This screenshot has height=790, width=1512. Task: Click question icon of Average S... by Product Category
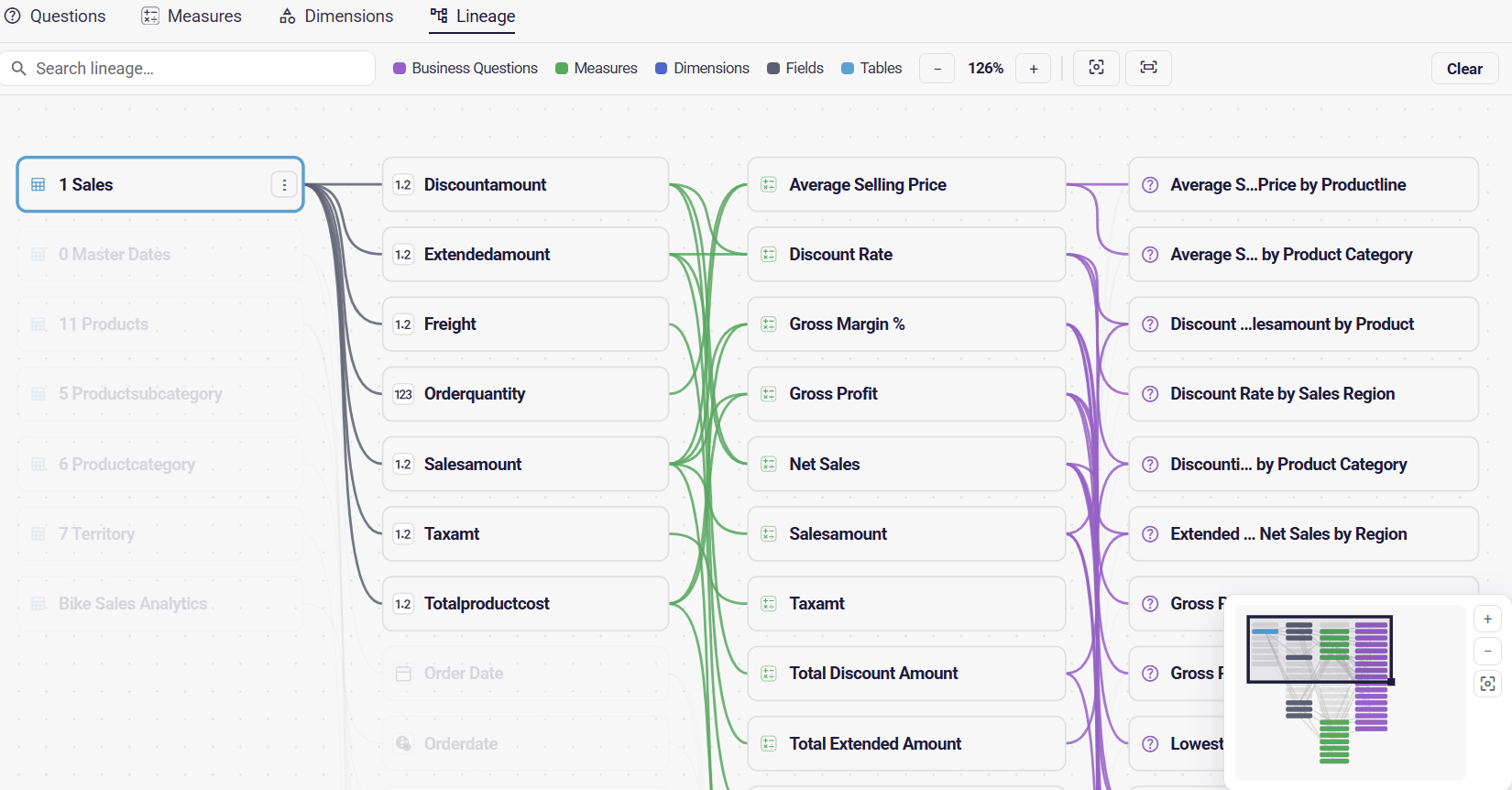pos(1150,255)
